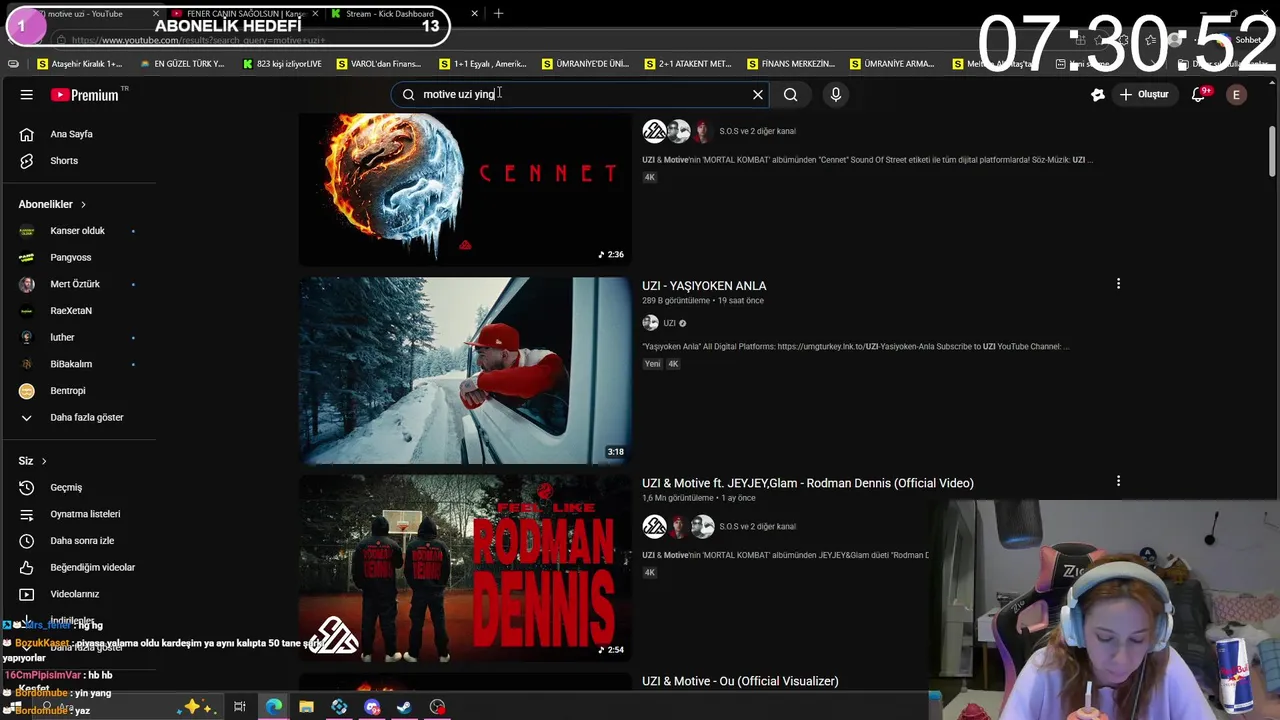This screenshot has height=720, width=1280.
Task: Switch to the Stream - Kick Dashboard tab
Action: (390, 14)
